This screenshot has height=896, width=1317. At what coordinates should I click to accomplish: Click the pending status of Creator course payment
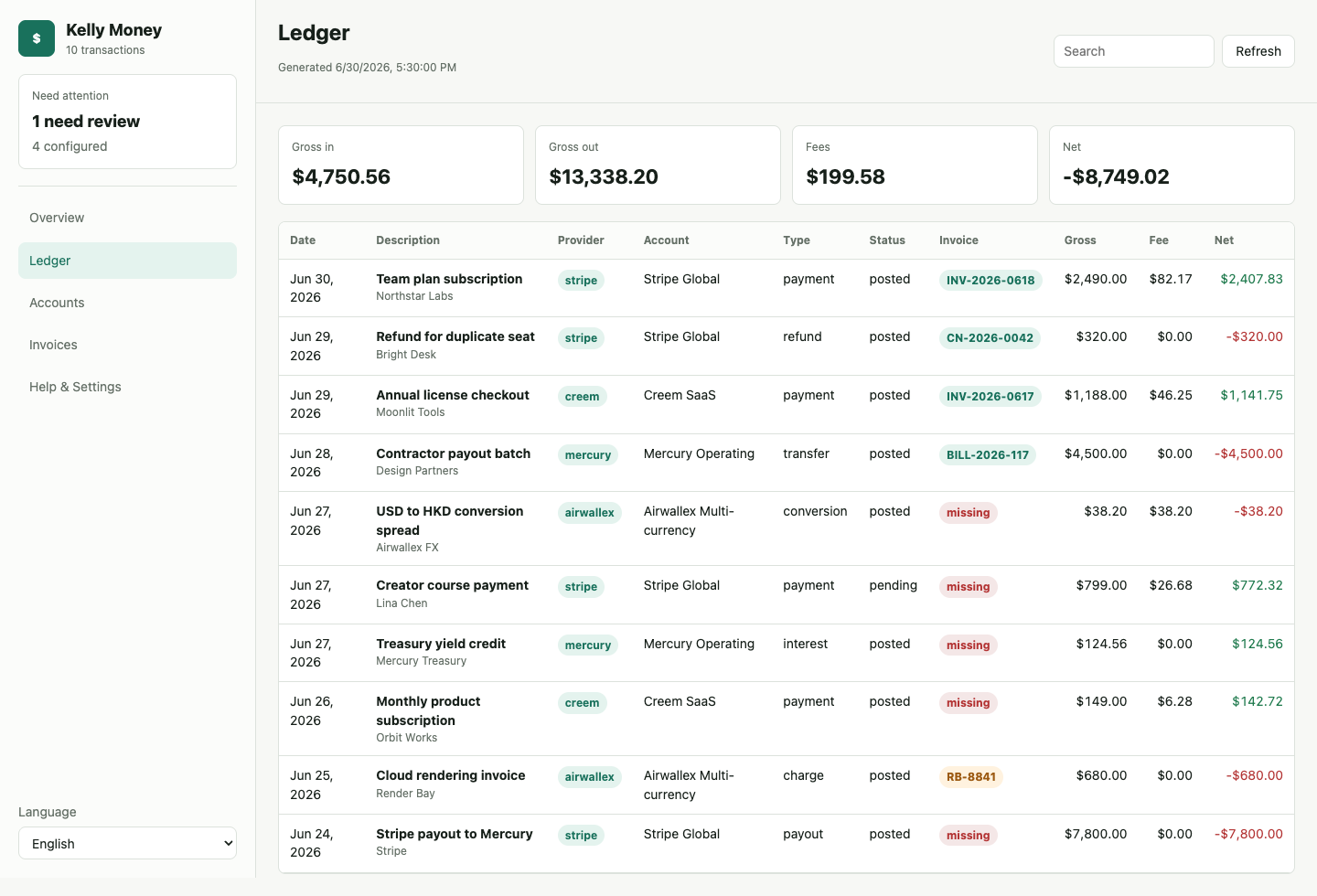tap(893, 585)
